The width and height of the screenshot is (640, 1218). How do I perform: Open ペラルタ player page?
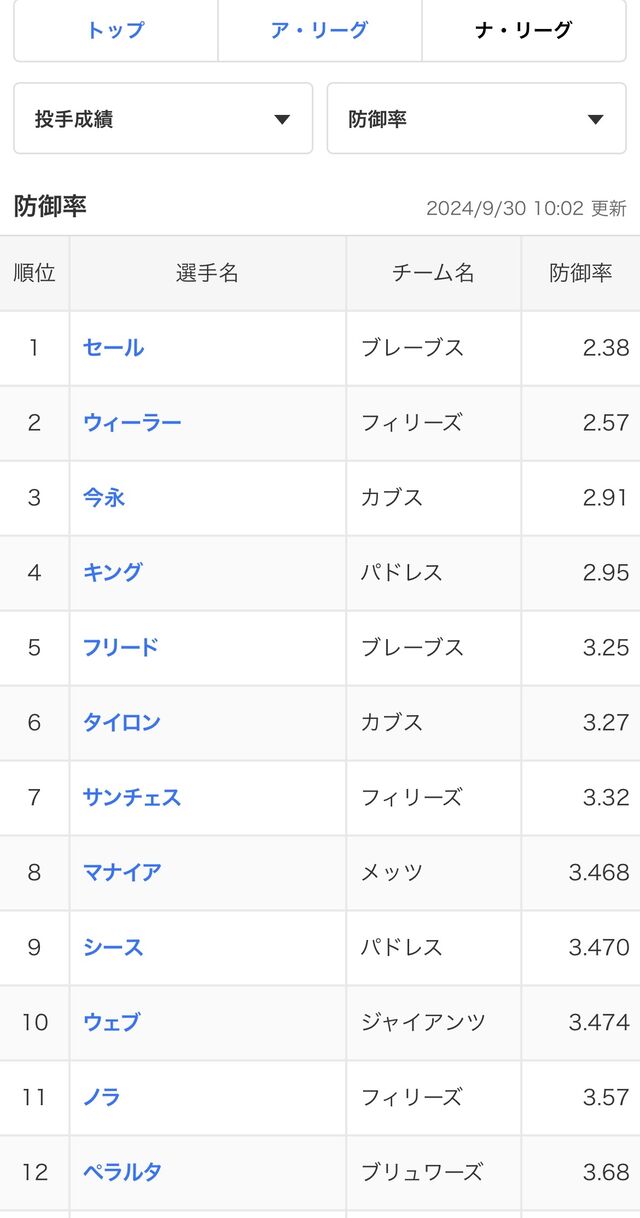pyautogui.click(x=122, y=1173)
